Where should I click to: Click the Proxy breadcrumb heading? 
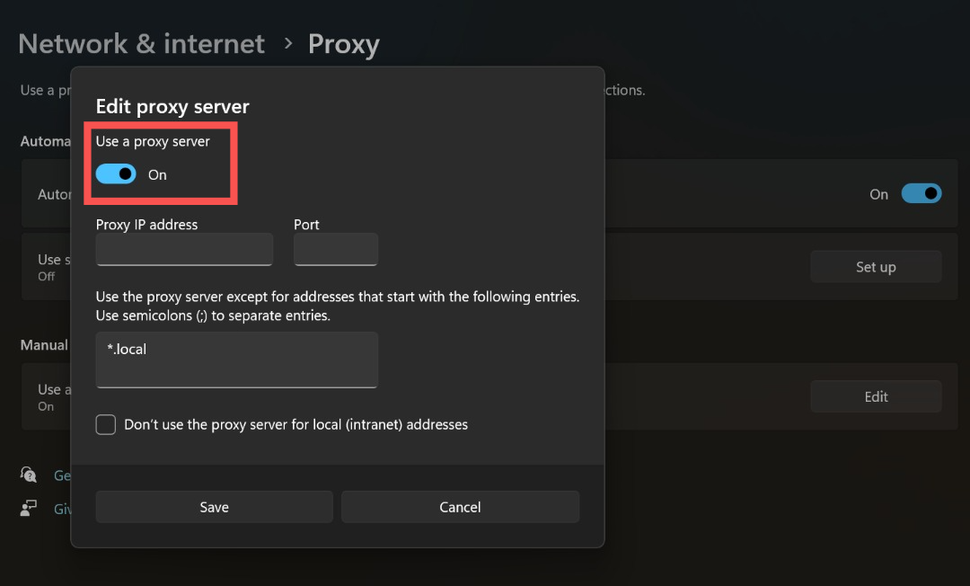343,43
